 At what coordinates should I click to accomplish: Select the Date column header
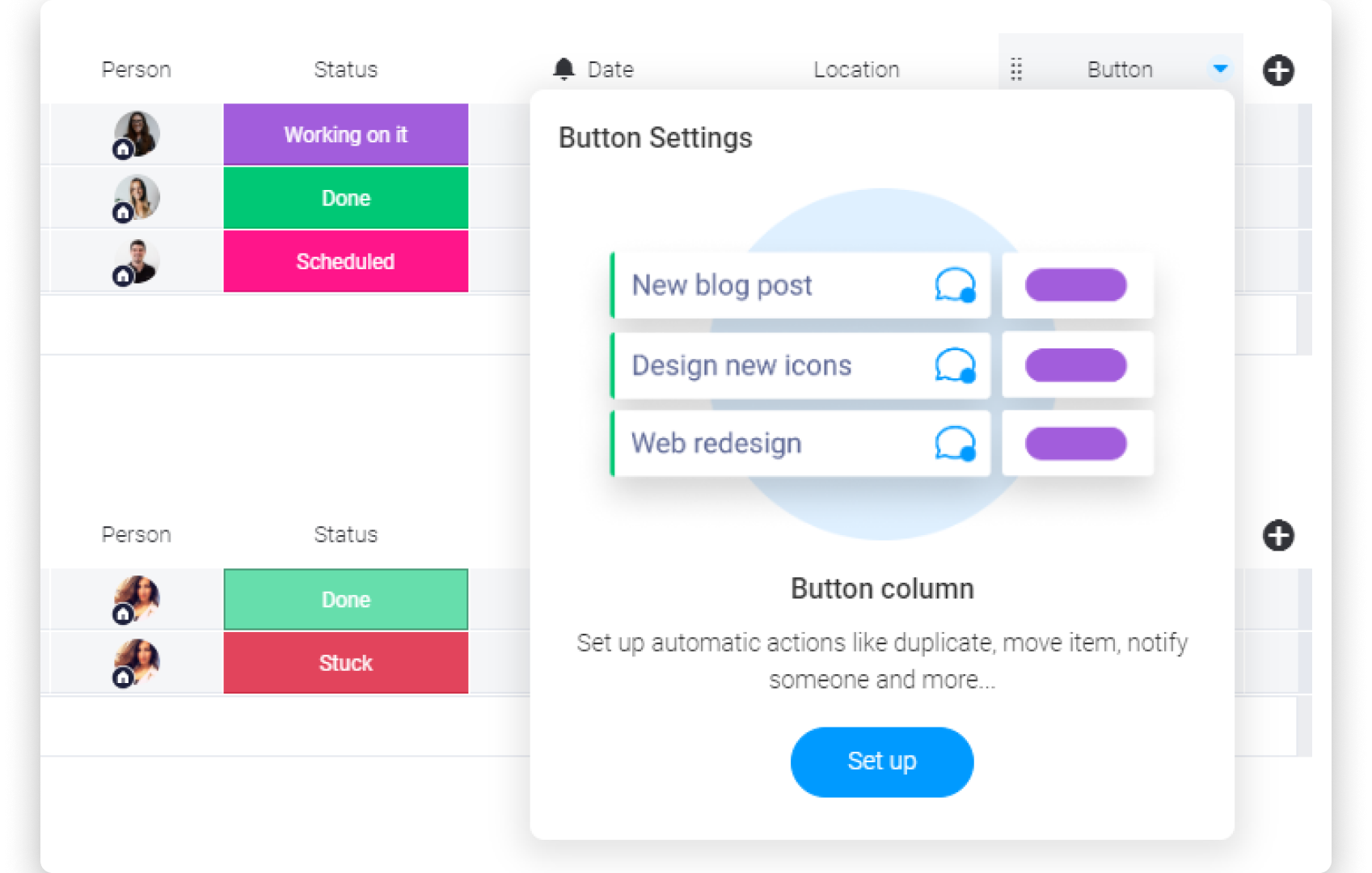(x=610, y=70)
